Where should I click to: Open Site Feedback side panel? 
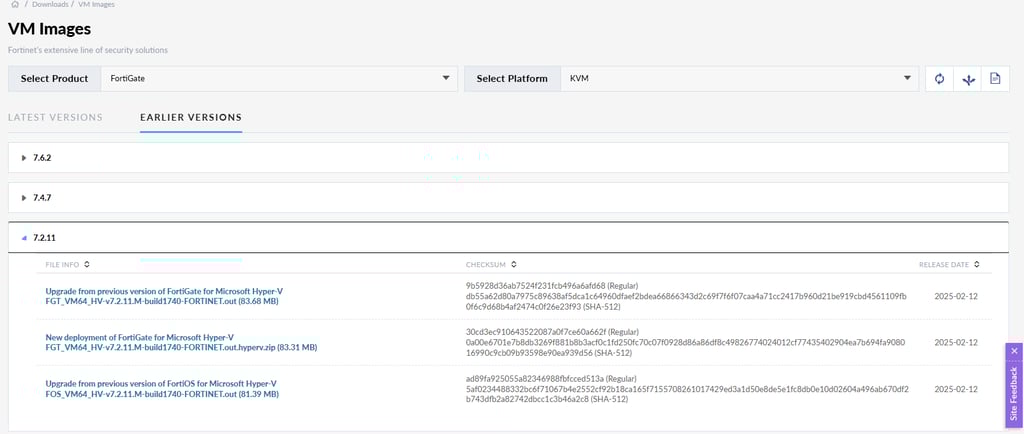pyautogui.click(x=1014, y=393)
